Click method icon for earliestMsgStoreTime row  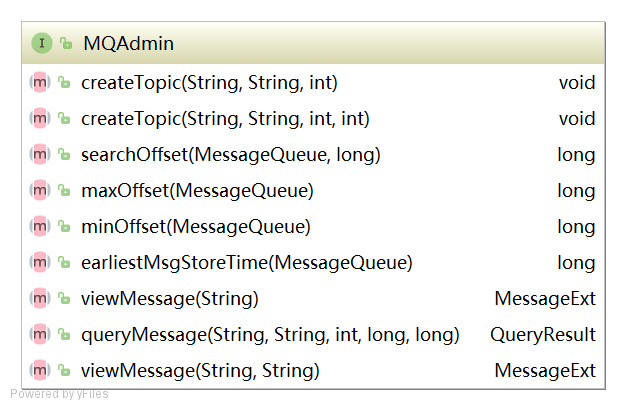40,262
